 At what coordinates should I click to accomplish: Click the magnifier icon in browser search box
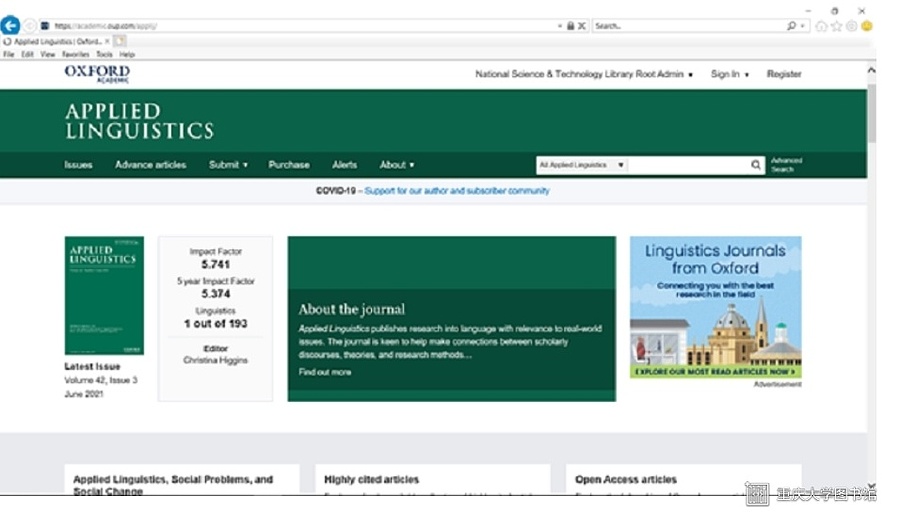(791, 26)
